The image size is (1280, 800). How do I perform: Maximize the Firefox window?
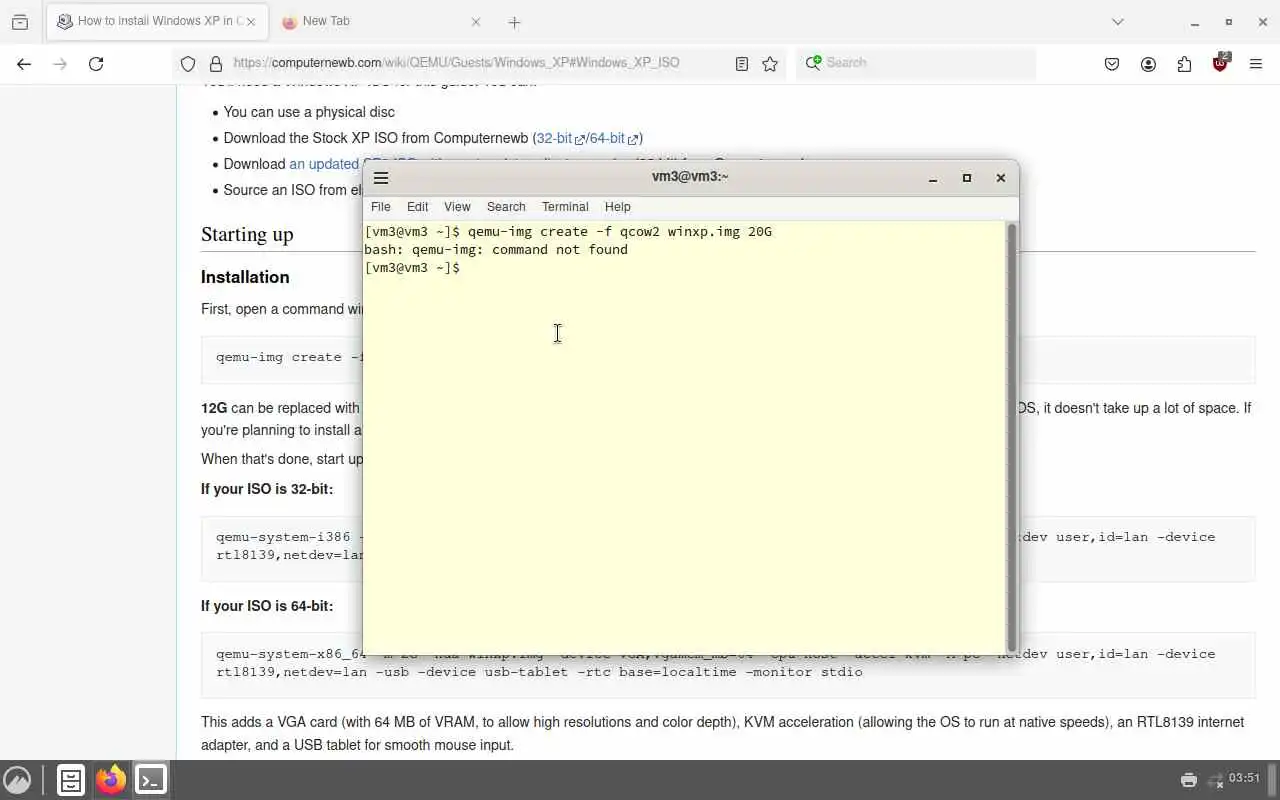(1229, 22)
